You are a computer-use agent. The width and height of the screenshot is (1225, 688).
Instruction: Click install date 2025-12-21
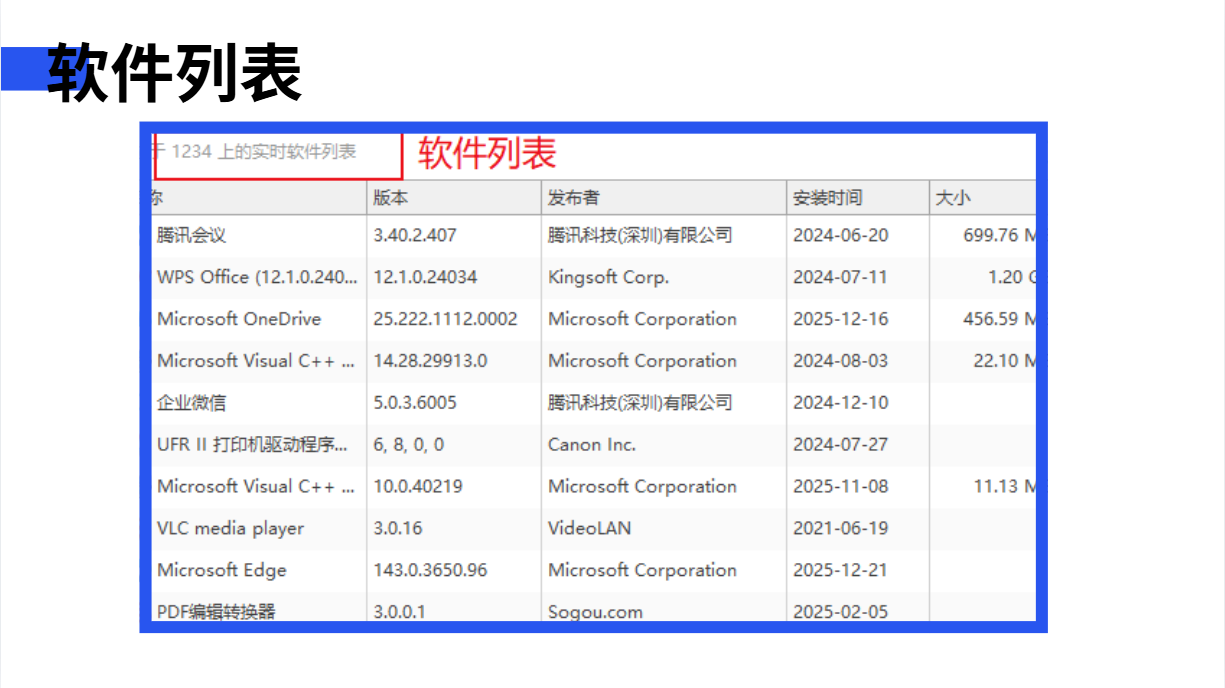coord(841,571)
